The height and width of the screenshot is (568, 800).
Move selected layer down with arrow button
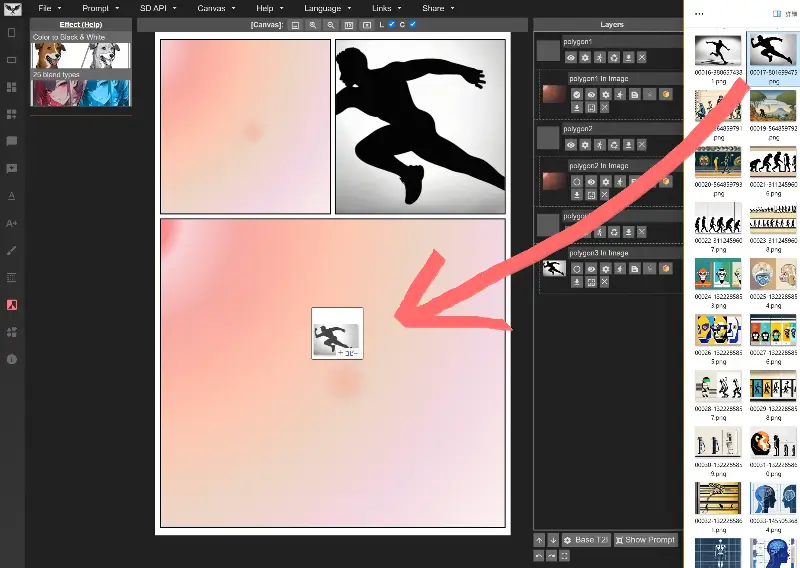click(553, 540)
